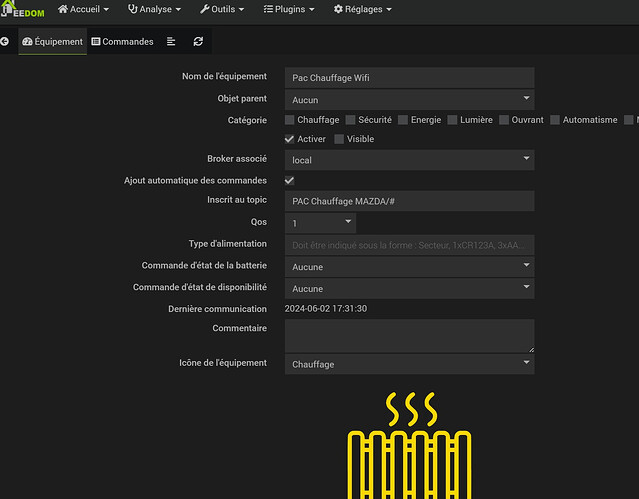Image resolution: width=639 pixels, height=499 pixels.
Task: Switch to the Commandes tab
Action: pos(123,42)
